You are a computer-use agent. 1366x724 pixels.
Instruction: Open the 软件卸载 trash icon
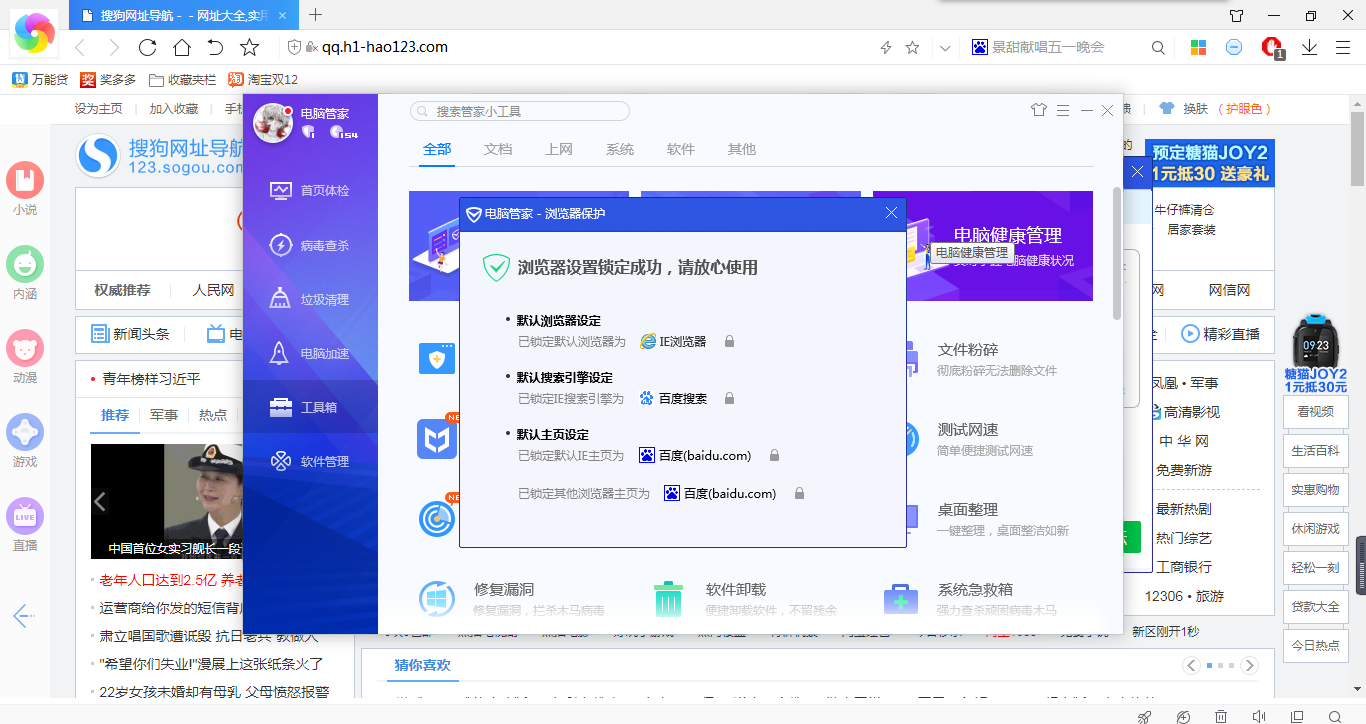[x=668, y=599]
